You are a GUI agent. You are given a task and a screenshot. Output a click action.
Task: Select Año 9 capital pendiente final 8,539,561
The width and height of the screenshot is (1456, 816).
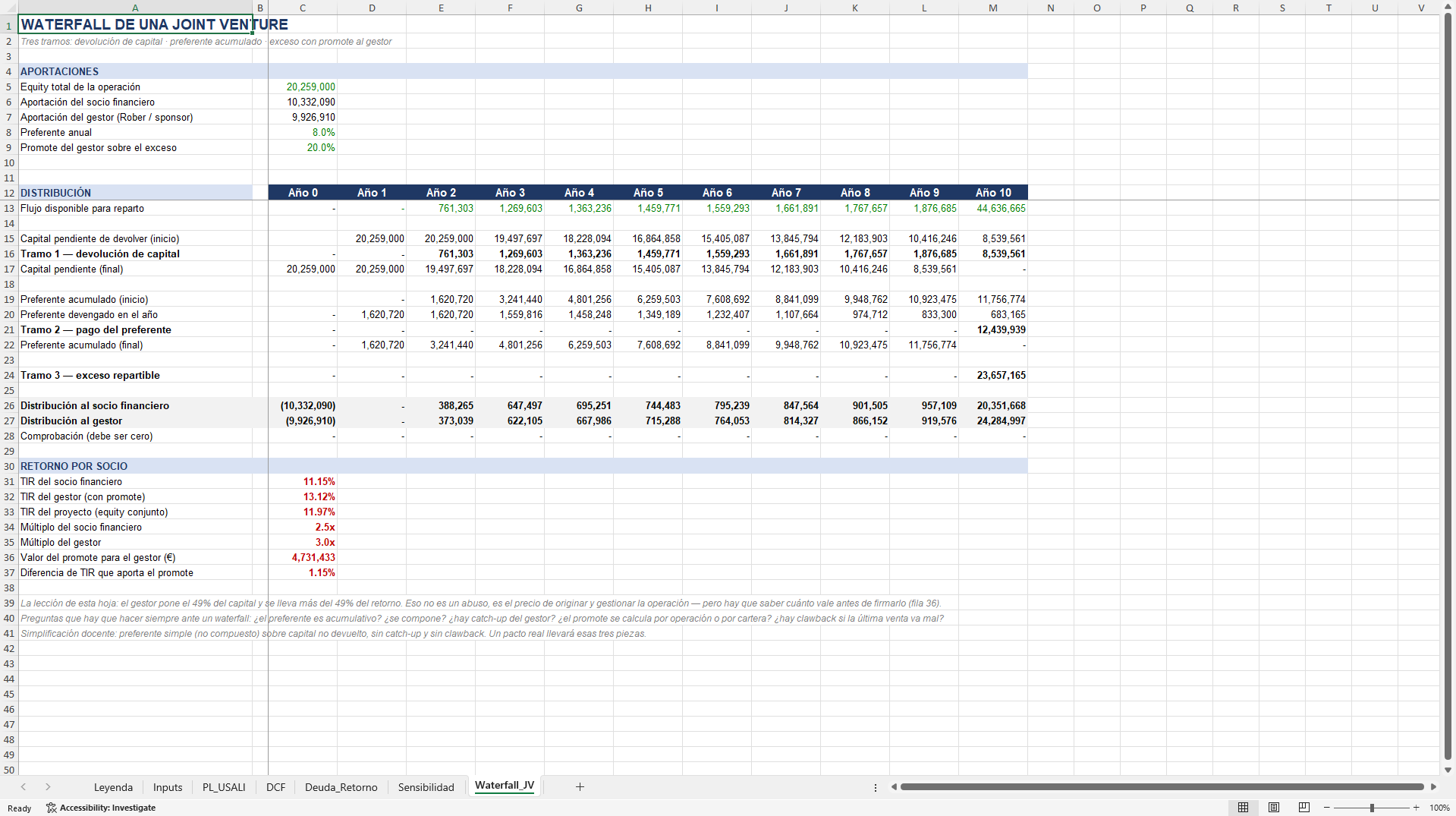[x=924, y=269]
